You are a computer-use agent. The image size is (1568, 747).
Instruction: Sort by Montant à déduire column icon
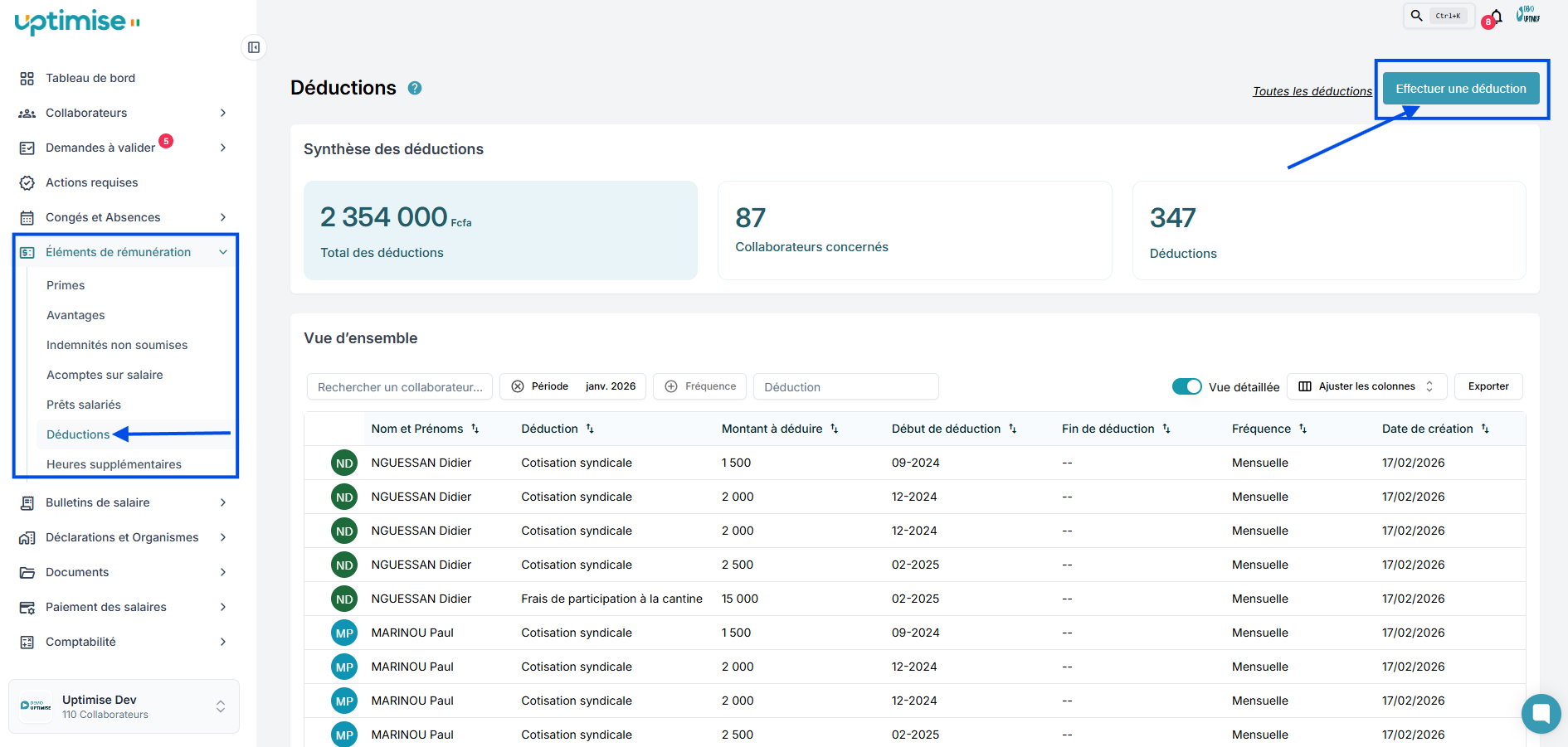(835, 429)
